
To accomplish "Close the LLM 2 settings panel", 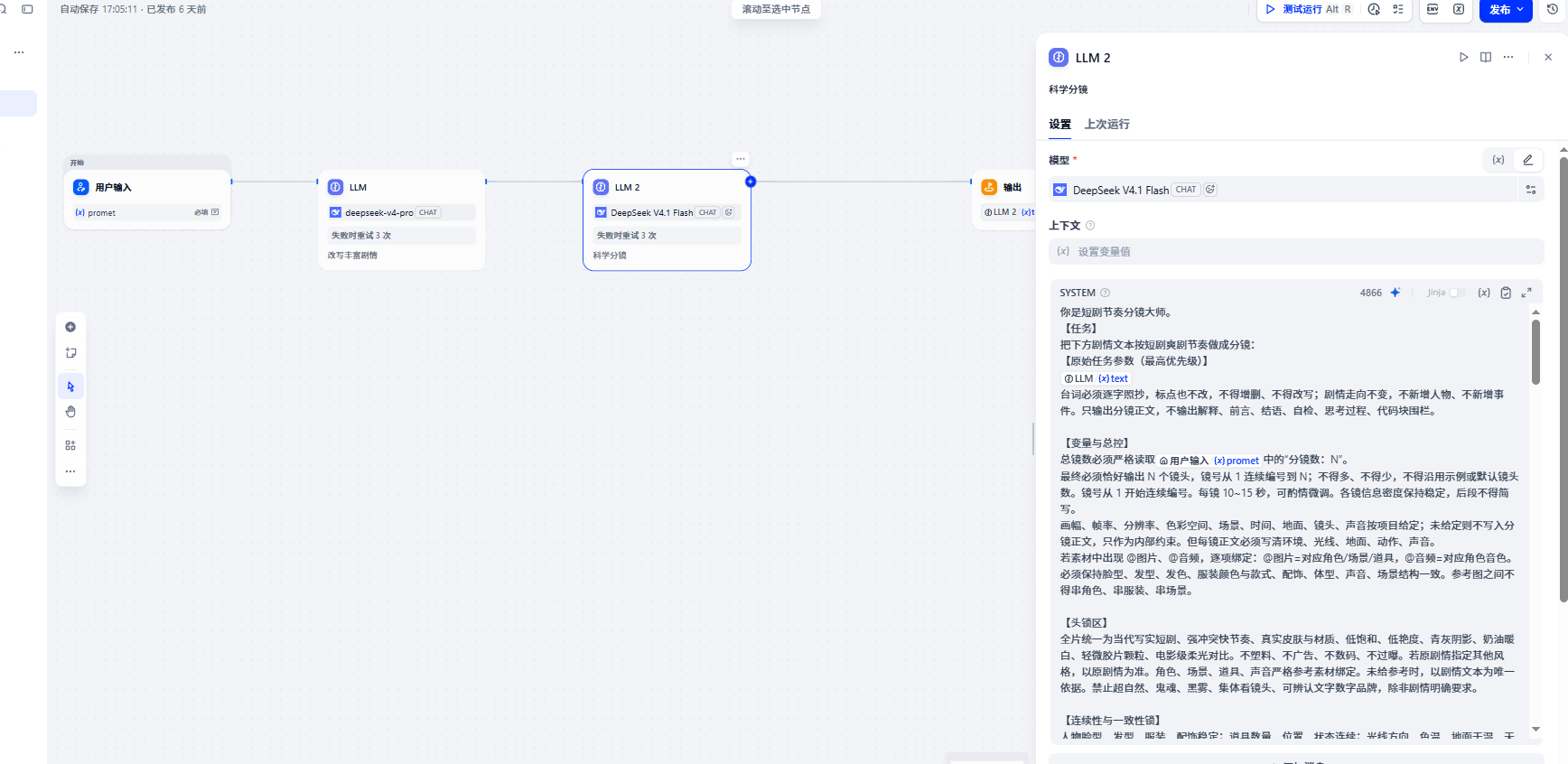I will click(1548, 57).
